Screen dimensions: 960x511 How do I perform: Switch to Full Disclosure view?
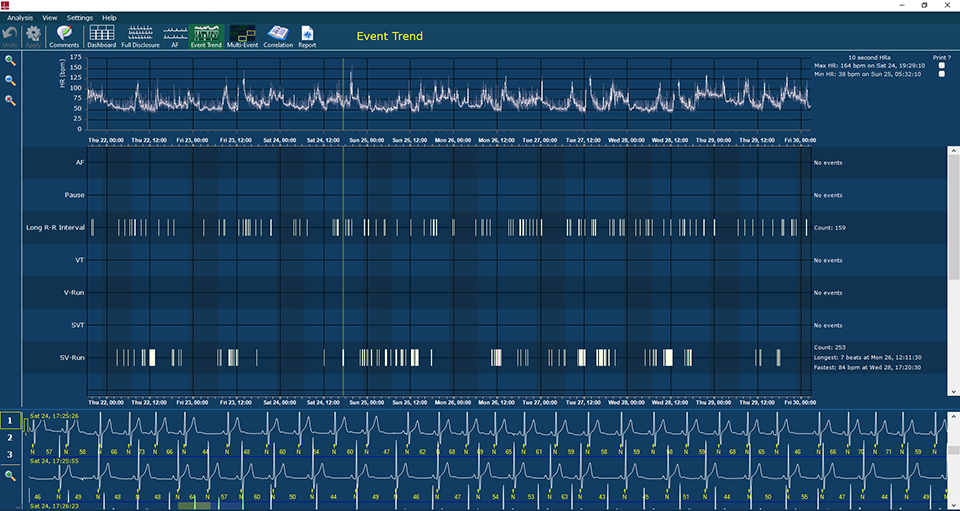coord(140,37)
